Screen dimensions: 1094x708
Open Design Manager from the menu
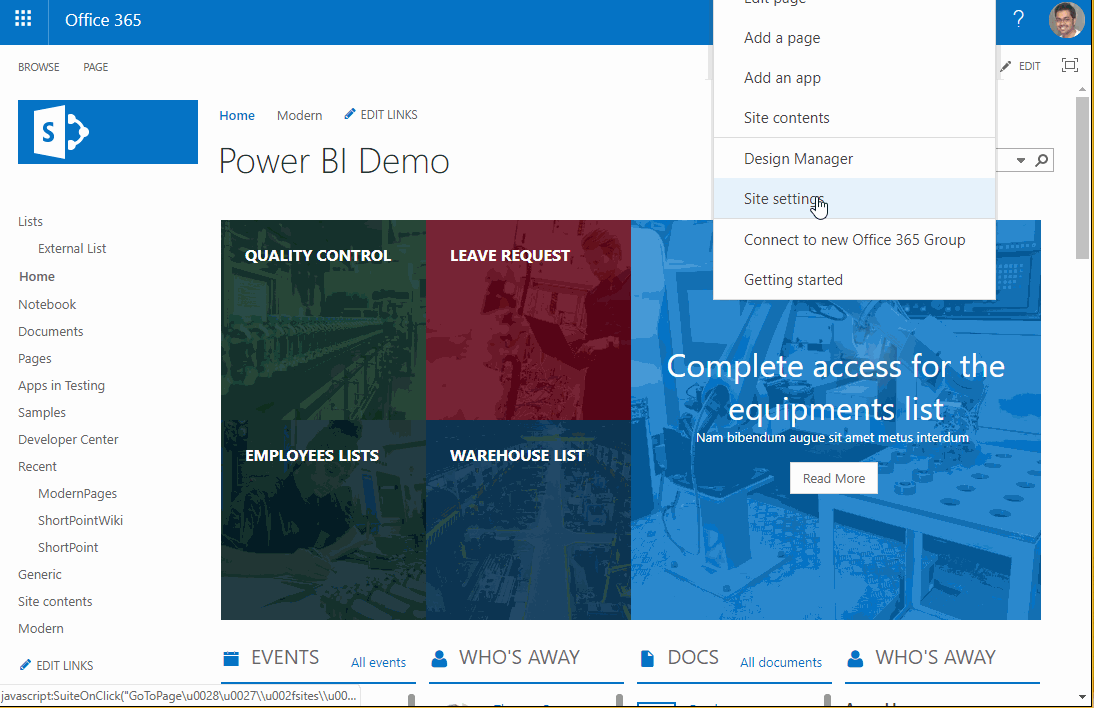pos(854,159)
